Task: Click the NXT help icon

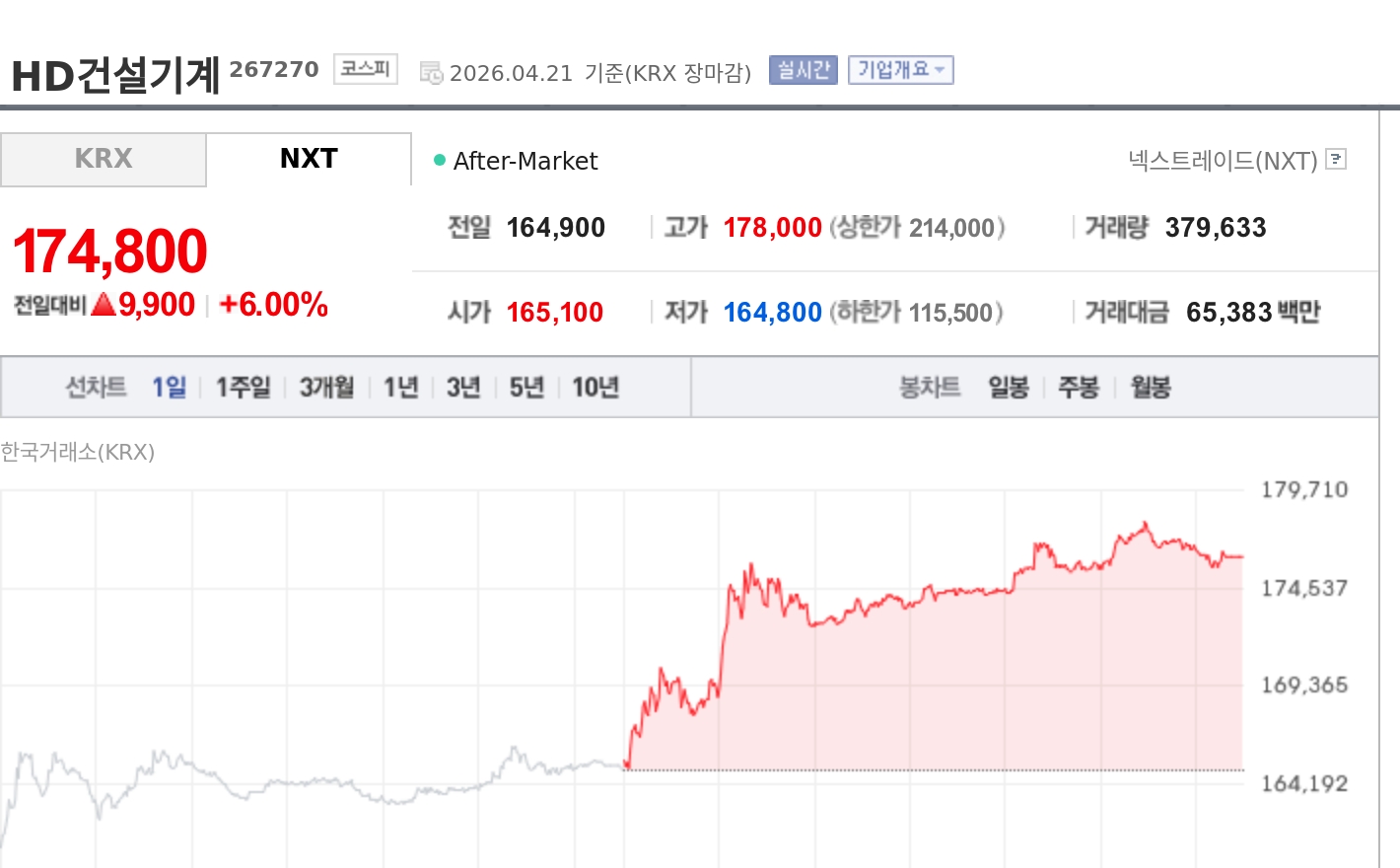Action: (x=1336, y=159)
